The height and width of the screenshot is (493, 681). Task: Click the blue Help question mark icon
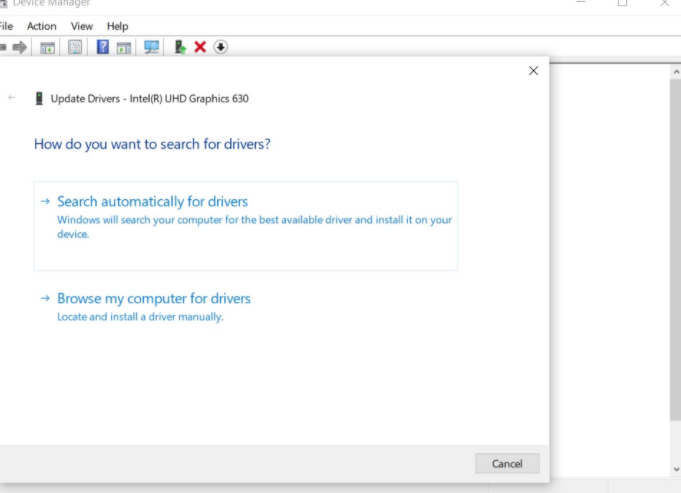pyautogui.click(x=102, y=46)
